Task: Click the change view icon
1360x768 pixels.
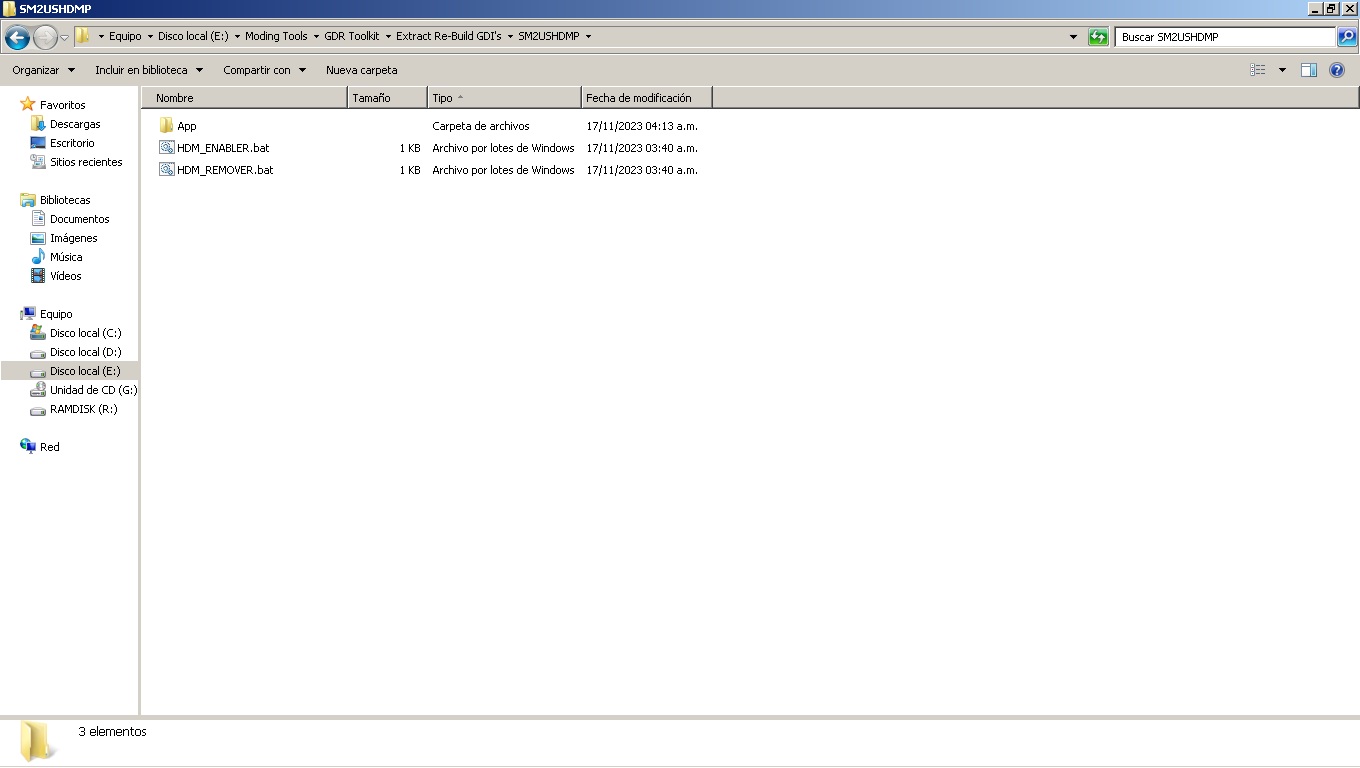Action: [x=1258, y=70]
